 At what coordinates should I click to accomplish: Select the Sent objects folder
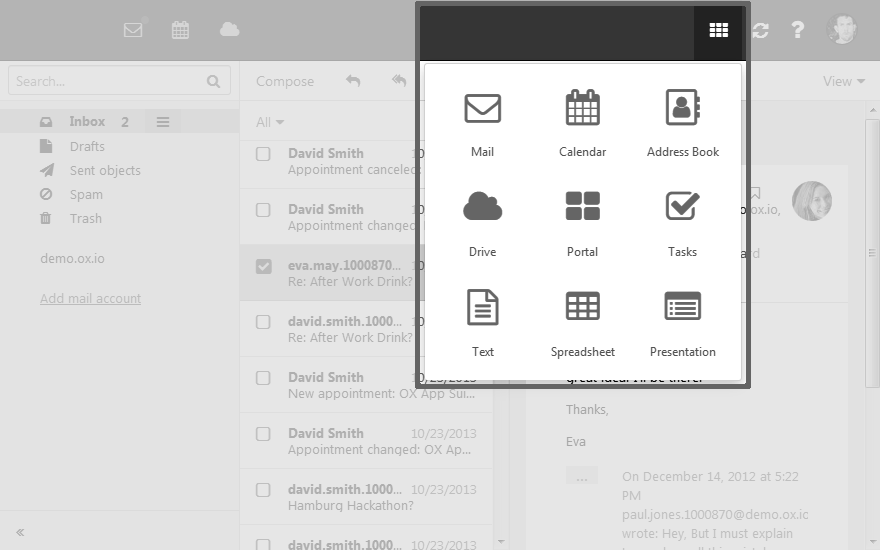tap(105, 171)
